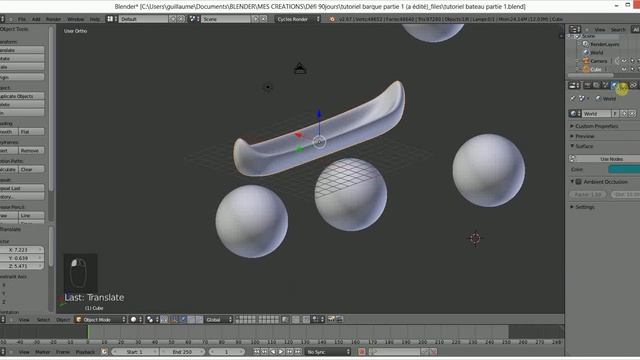Toggle Cube visibility eye in outliner
The image size is (640, 360).
624,69
